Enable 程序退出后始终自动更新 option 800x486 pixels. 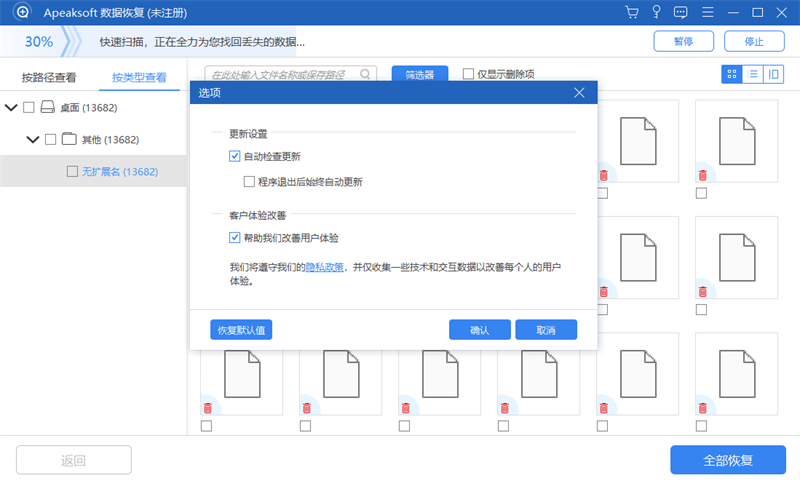(249, 182)
